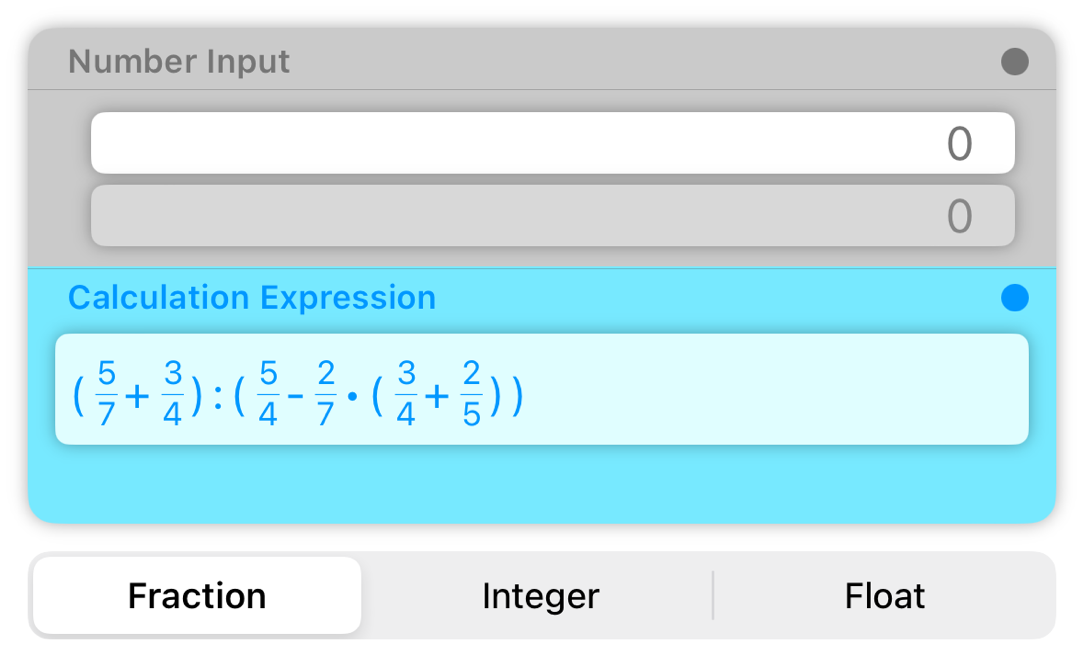1084x656 pixels.
Task: Select the Integer mode tab
Action: coord(540,596)
